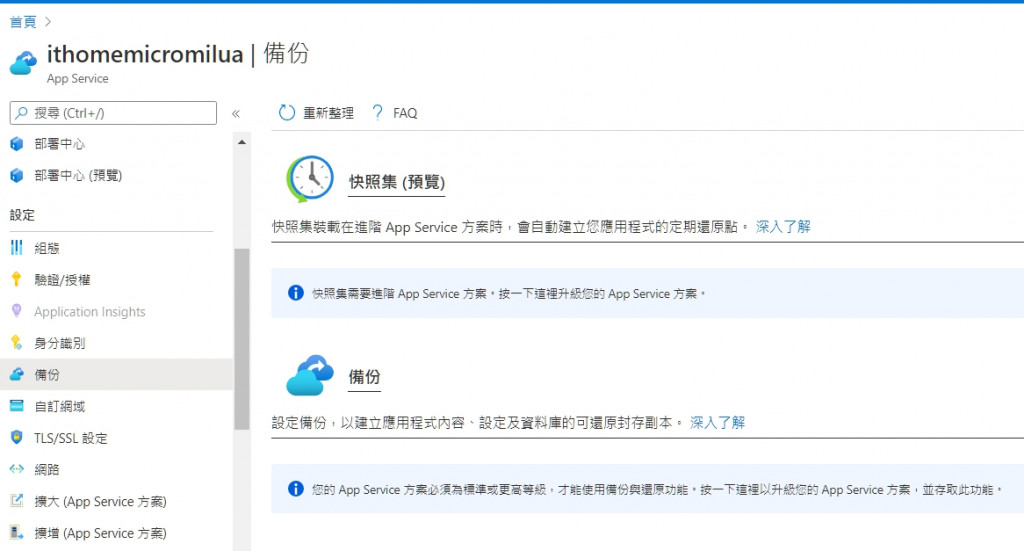Click the 驗證/授權 key icon
This screenshot has width=1024, height=551.
coord(17,279)
